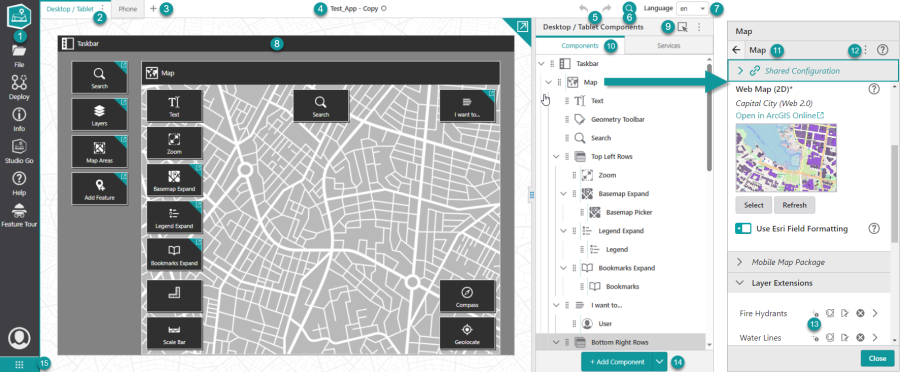Click the Water Lines edit-pencil icon
The width and height of the screenshot is (900, 372).
pyautogui.click(x=844, y=337)
